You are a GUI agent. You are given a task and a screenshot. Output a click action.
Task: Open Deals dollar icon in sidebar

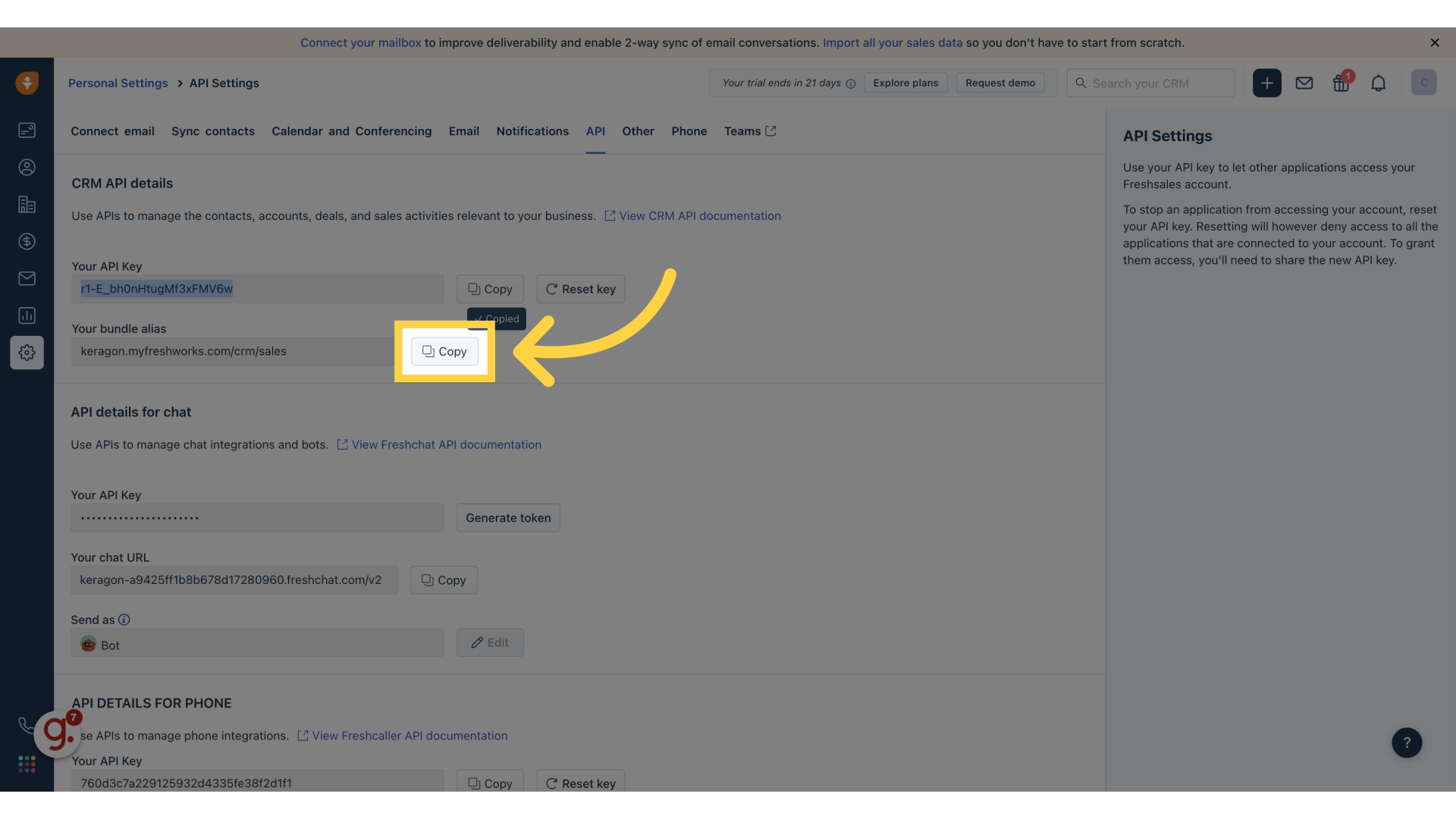coord(27,242)
